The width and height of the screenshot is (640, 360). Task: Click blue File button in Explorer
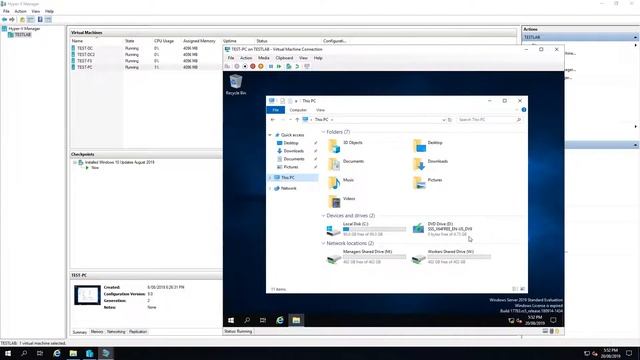(276, 110)
